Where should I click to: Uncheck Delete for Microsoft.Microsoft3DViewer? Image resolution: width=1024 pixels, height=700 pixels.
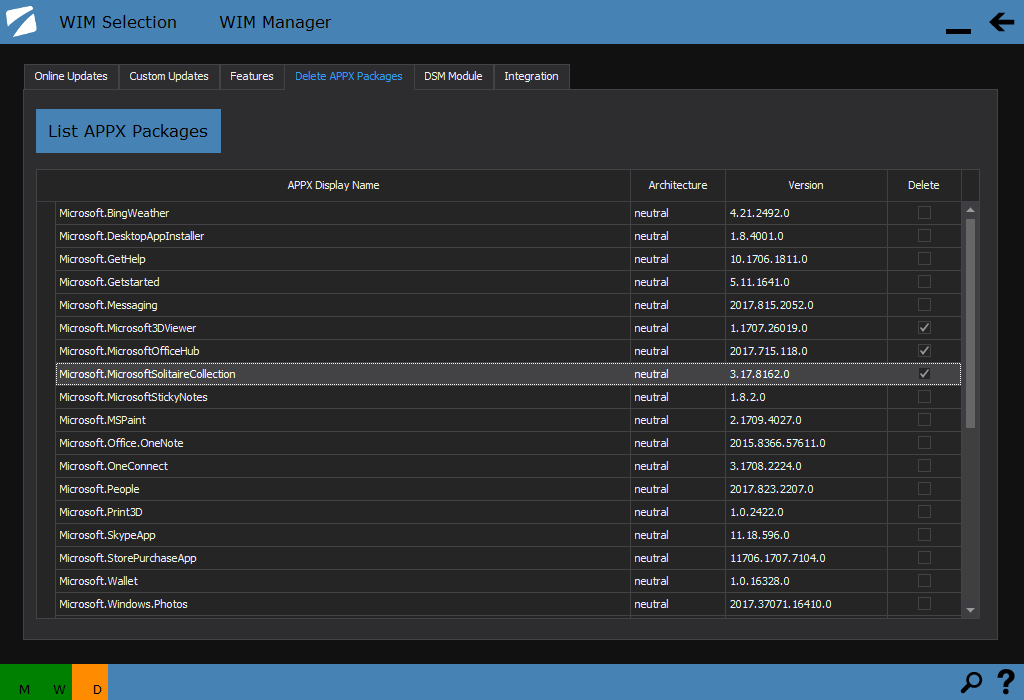click(924, 328)
